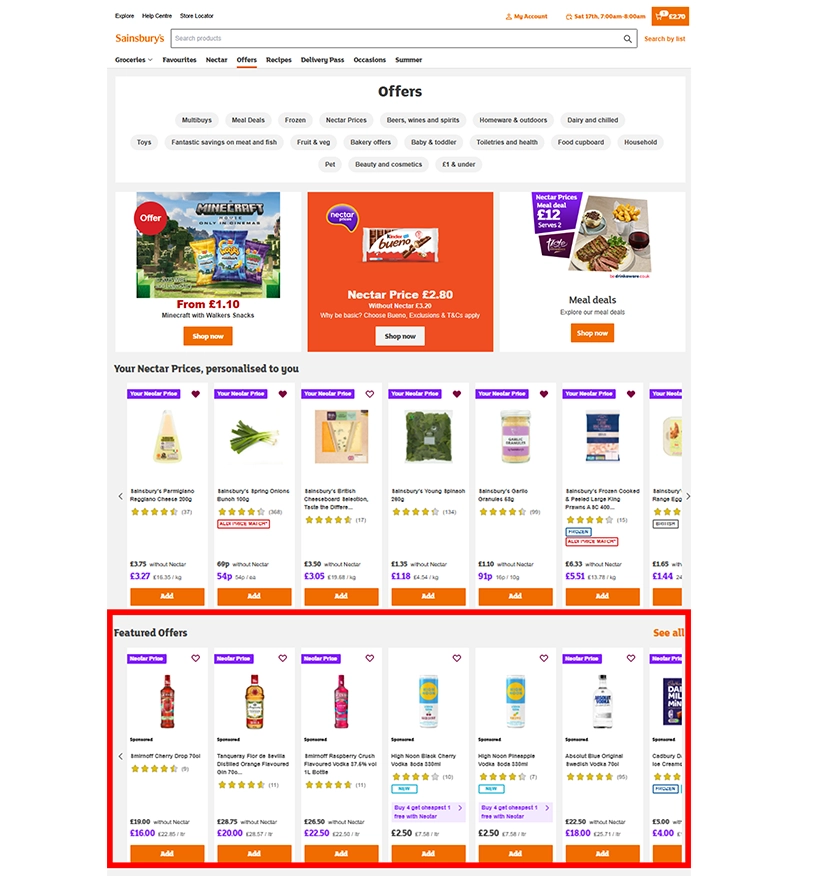Favourite the Sainsbury's British Cheeseboard Selection
Viewport: 816px width, 876px height.
[x=370, y=394]
